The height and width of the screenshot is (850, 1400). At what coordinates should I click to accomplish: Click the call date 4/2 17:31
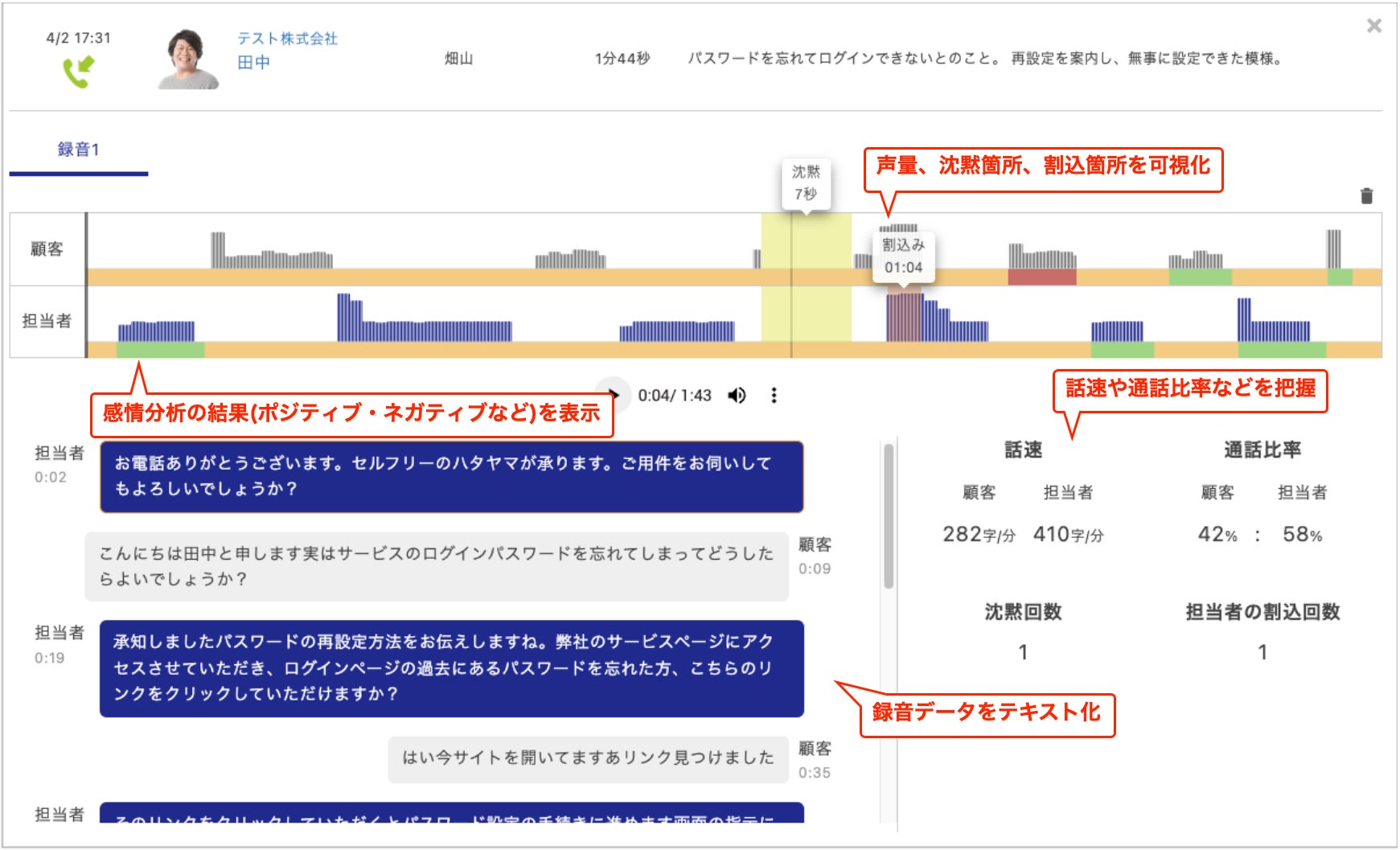[x=79, y=38]
